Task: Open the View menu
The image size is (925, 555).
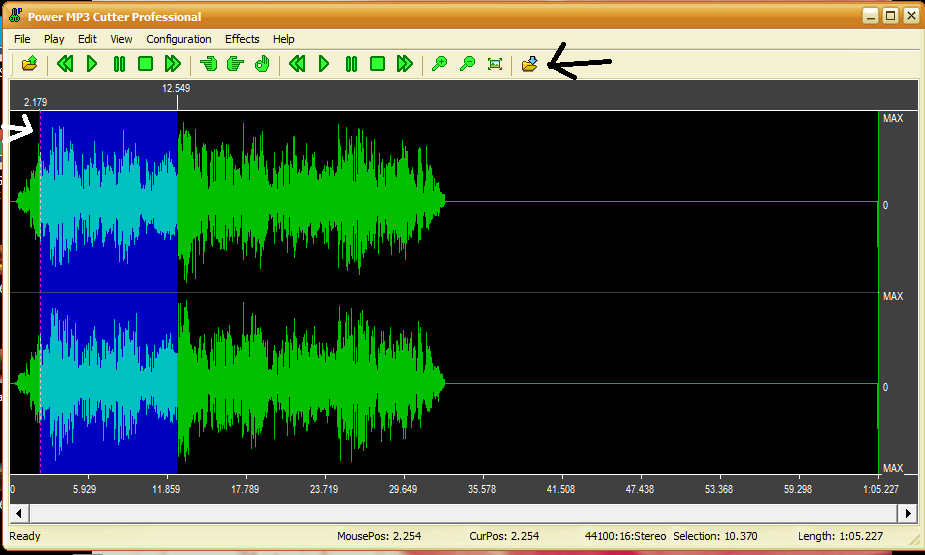Action: pos(121,39)
